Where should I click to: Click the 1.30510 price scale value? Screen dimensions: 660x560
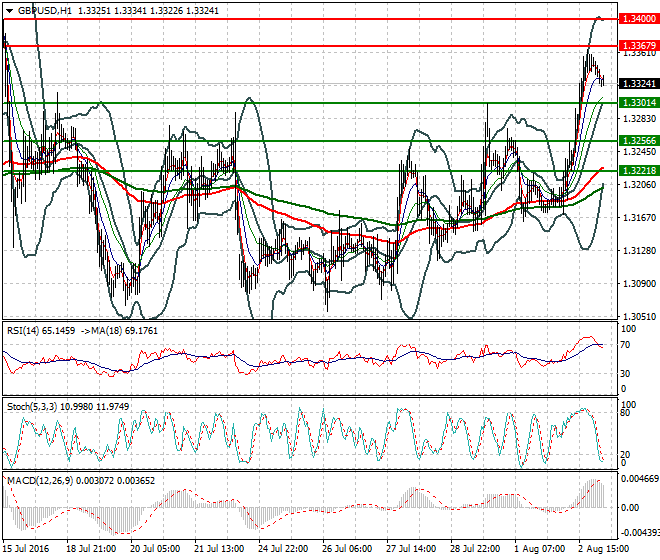tap(639, 317)
